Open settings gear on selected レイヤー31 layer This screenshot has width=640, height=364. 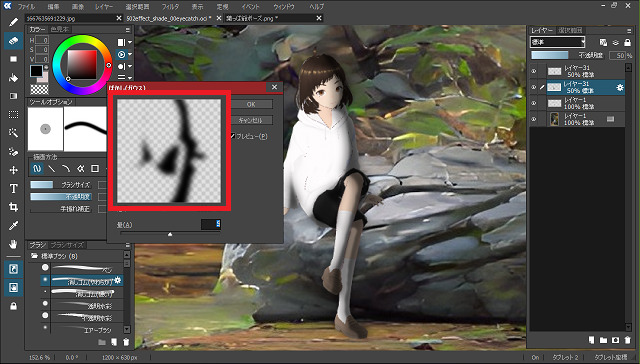coord(620,87)
